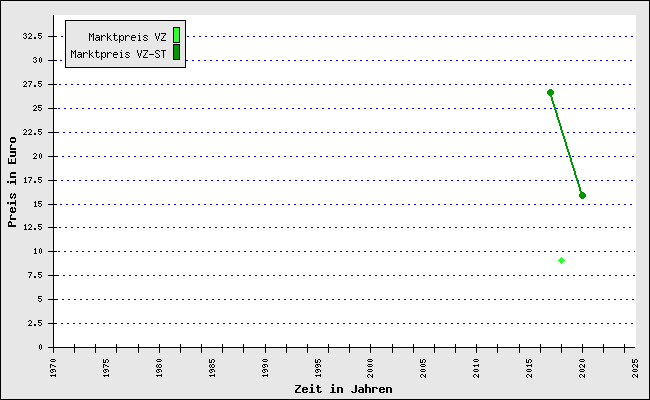
Task: Click the axis title Preis in Euro
Action: pyautogui.click(x=12, y=182)
